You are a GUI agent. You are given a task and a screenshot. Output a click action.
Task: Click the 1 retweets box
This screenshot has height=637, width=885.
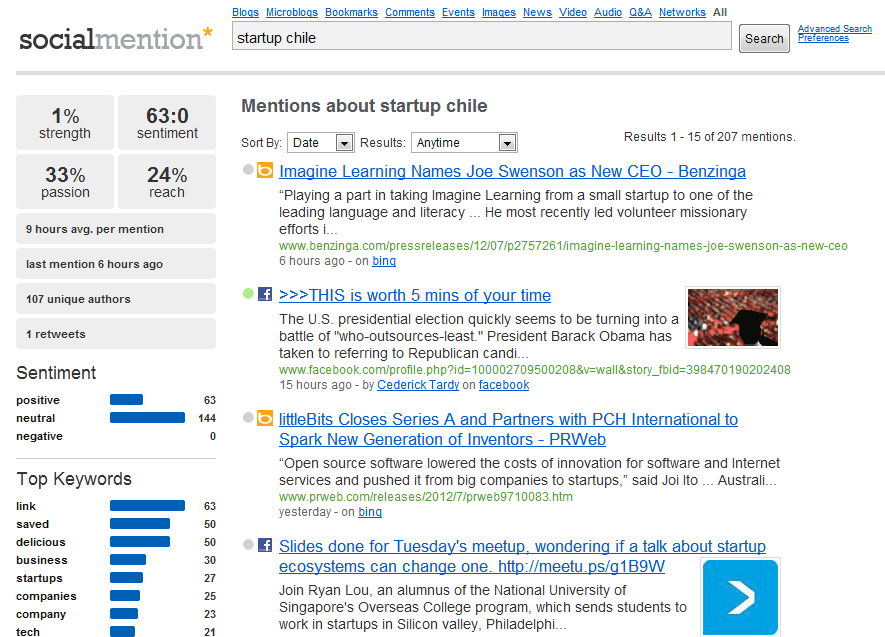(116, 333)
